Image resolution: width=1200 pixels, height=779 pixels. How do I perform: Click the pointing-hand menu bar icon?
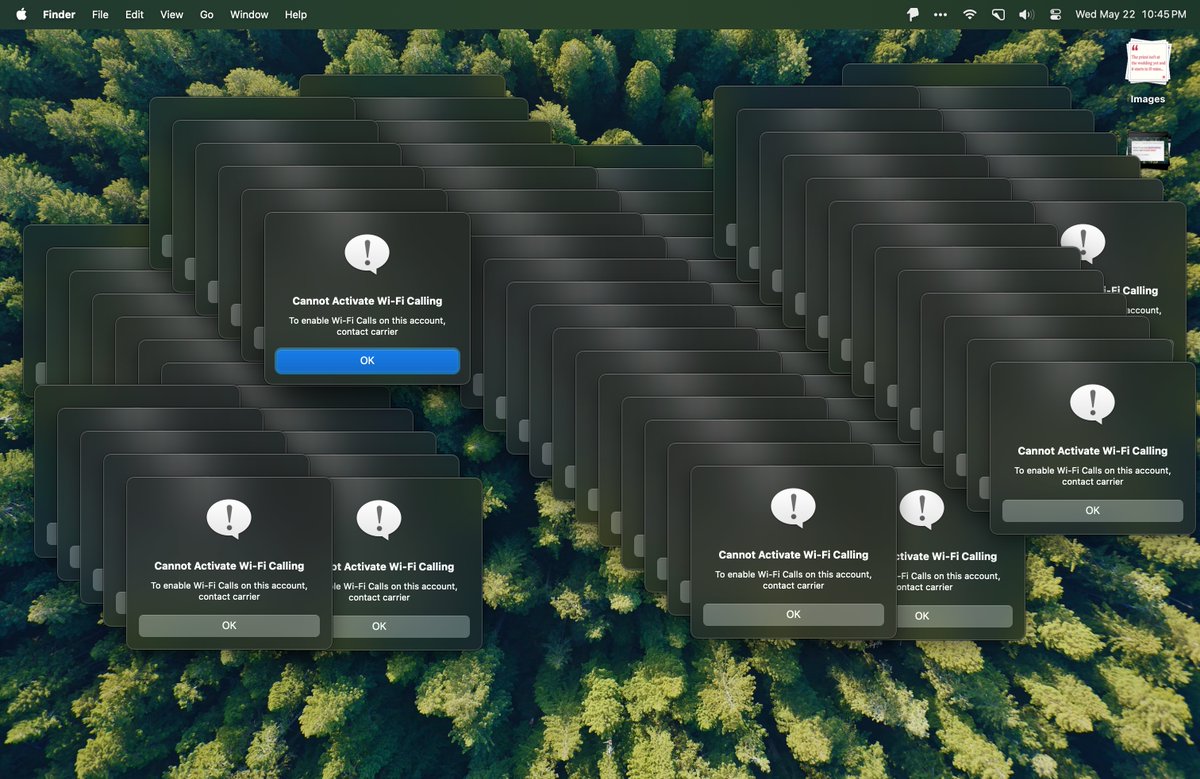point(912,14)
